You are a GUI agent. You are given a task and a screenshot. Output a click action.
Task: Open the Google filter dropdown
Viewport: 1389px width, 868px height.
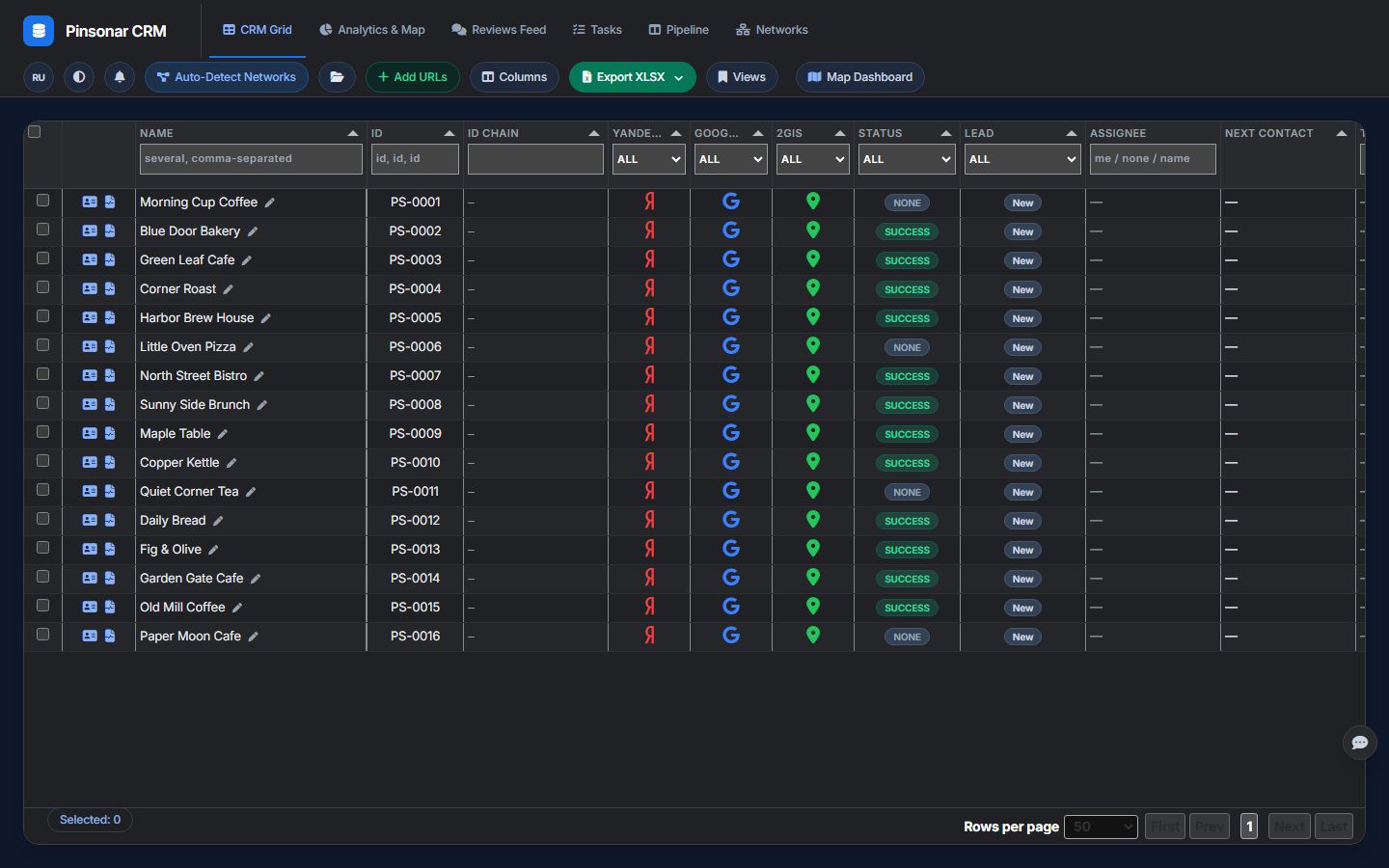(731, 159)
